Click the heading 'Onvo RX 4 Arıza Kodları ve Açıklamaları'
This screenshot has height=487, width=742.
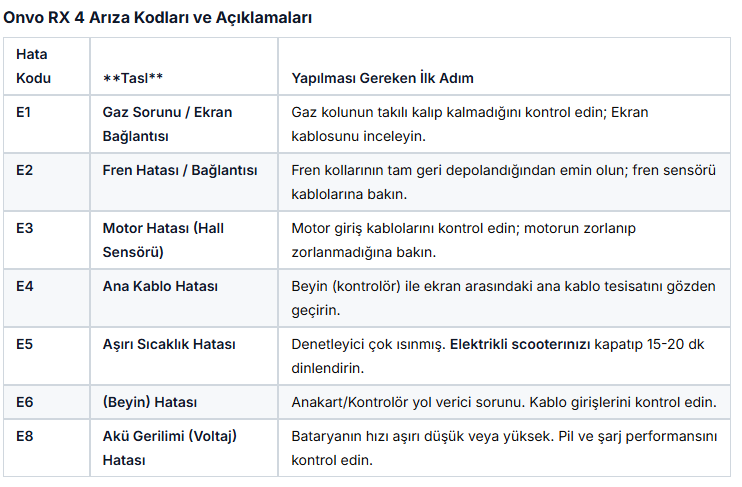(x=157, y=17)
